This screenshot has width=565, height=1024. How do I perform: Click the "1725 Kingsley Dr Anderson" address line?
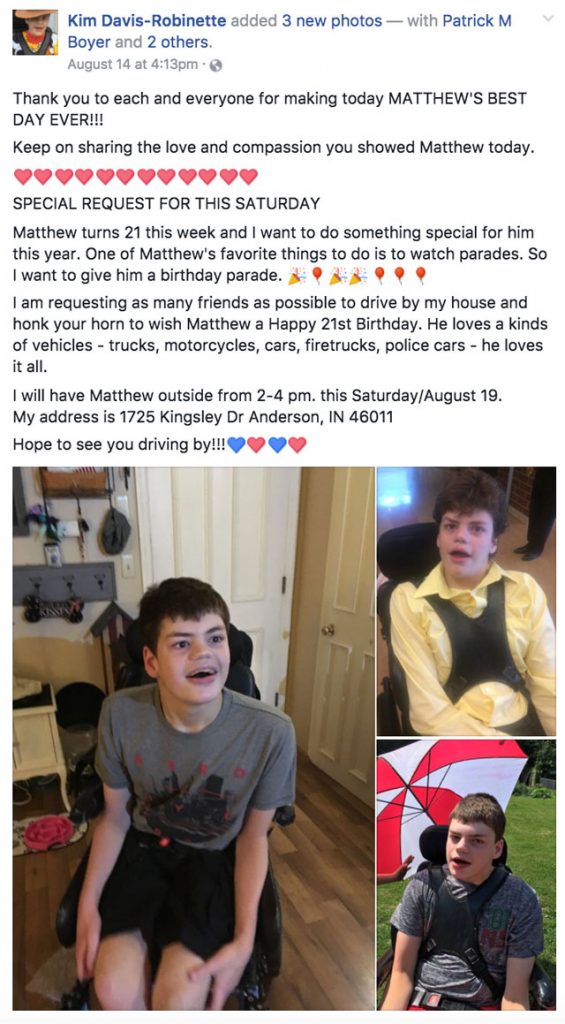(203, 417)
